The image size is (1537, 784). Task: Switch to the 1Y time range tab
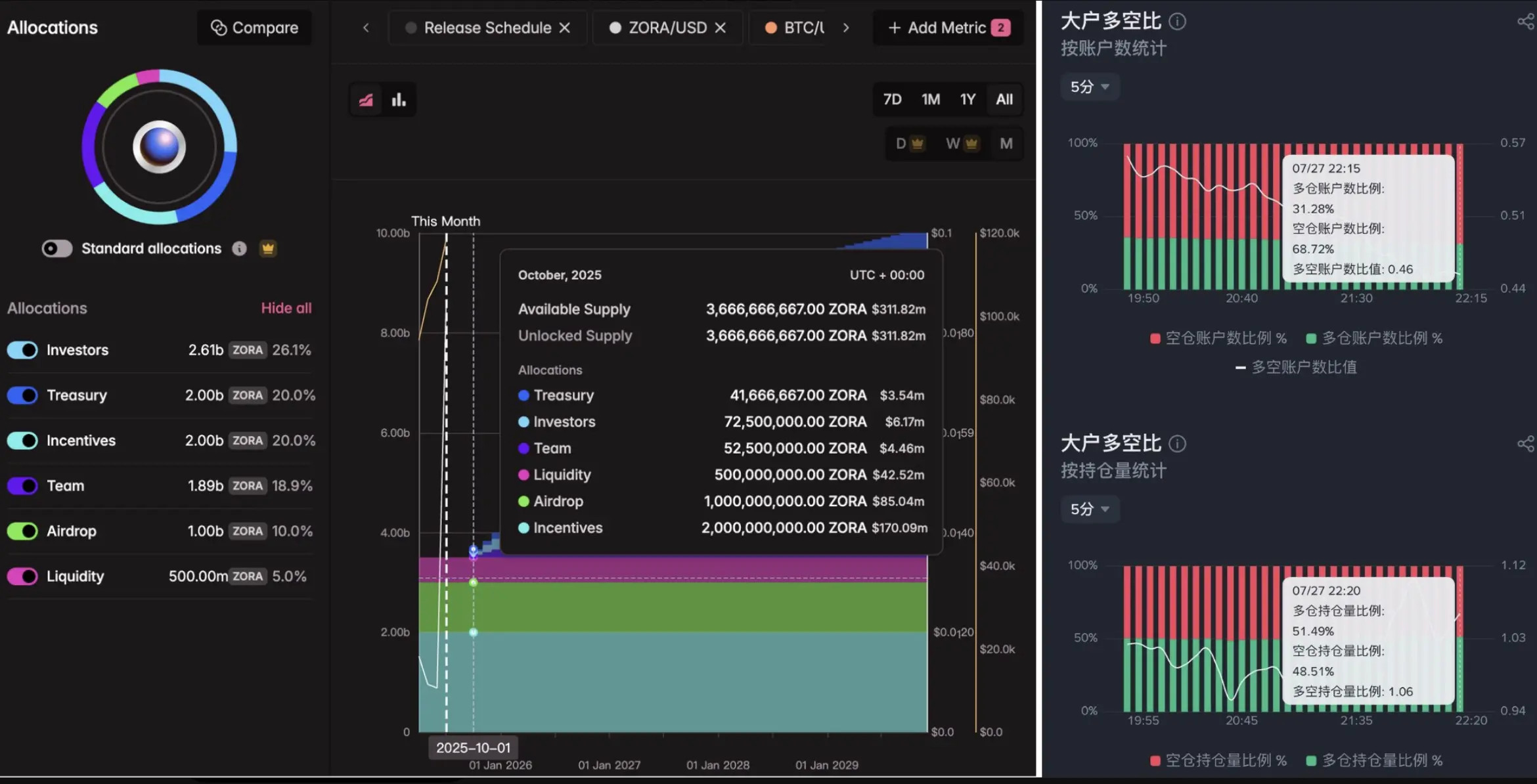tap(968, 99)
